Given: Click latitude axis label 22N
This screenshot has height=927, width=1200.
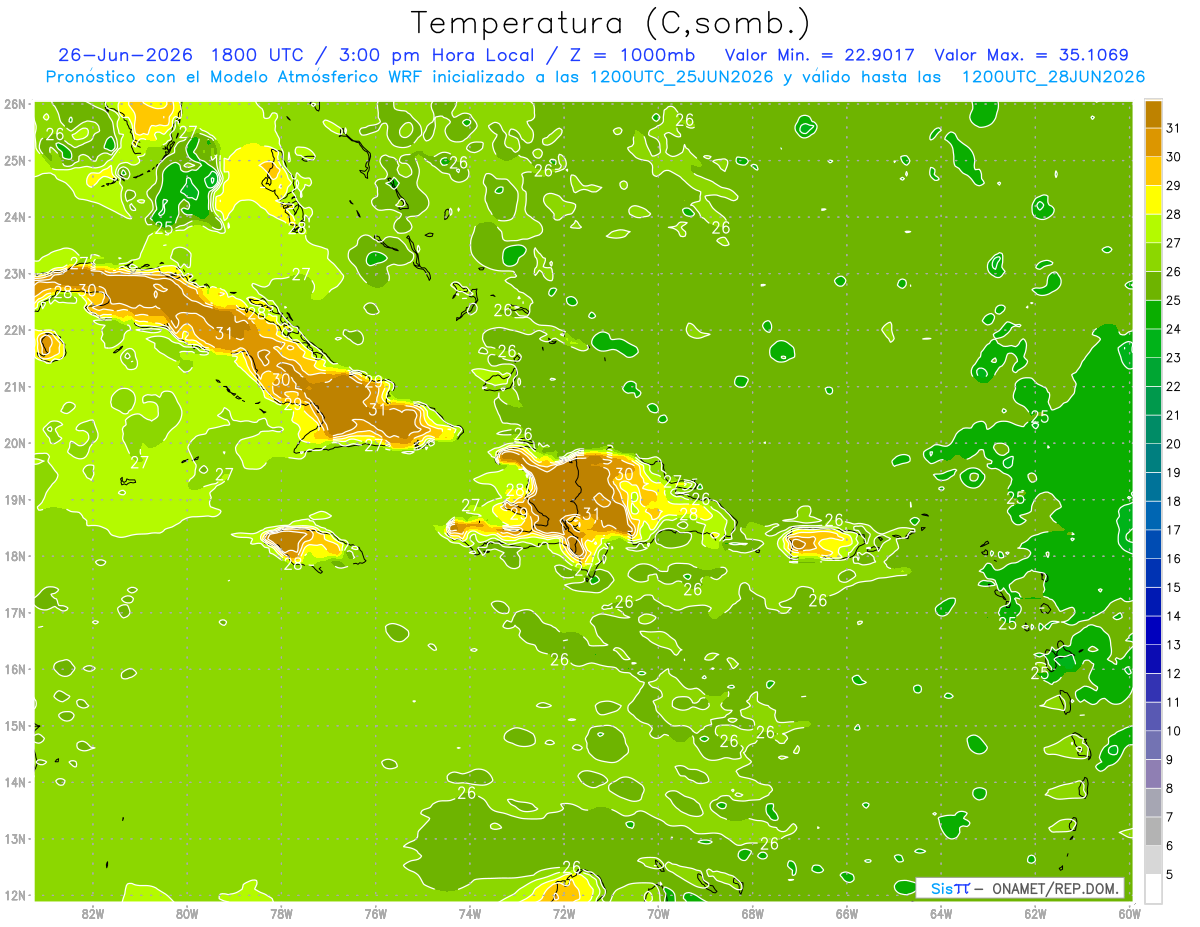Looking at the screenshot, I should point(14,330).
